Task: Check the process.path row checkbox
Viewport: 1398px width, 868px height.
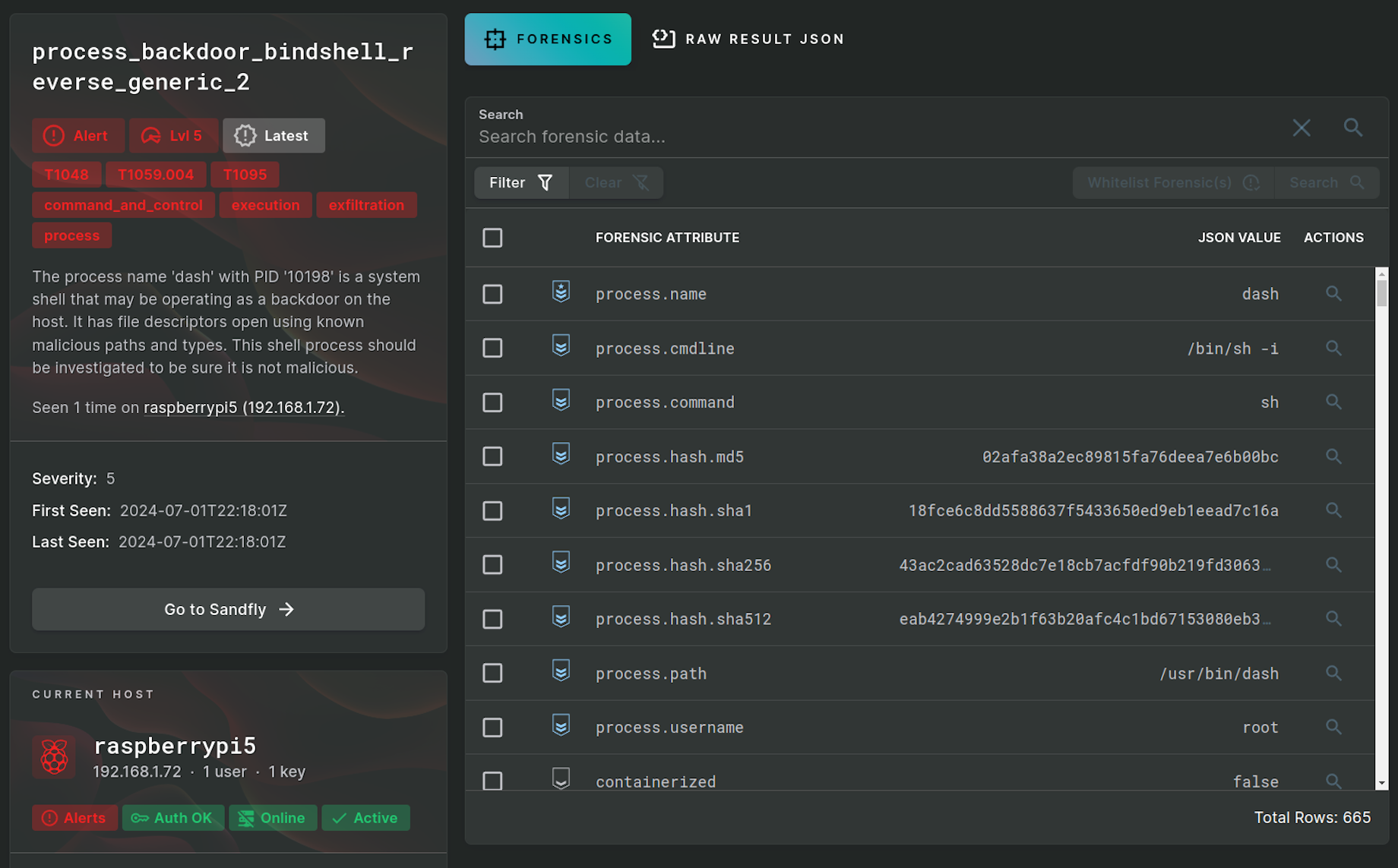Action: 492,674
